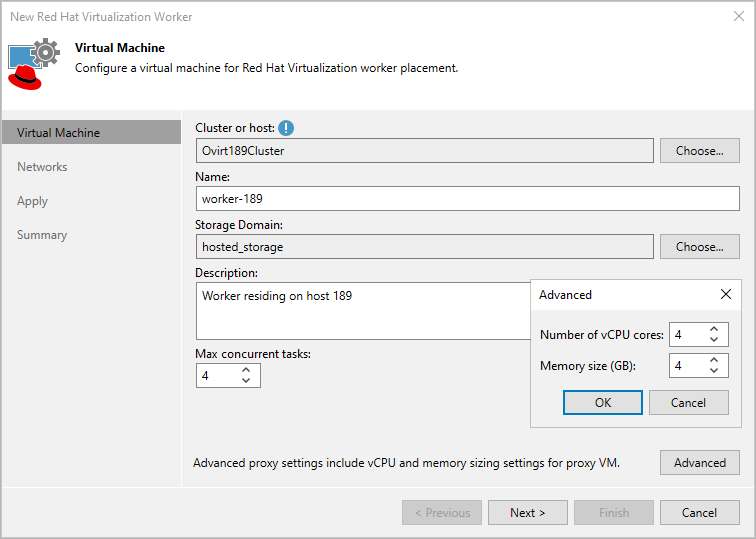Go to Next wizard step
The width and height of the screenshot is (756, 539).
click(x=527, y=512)
